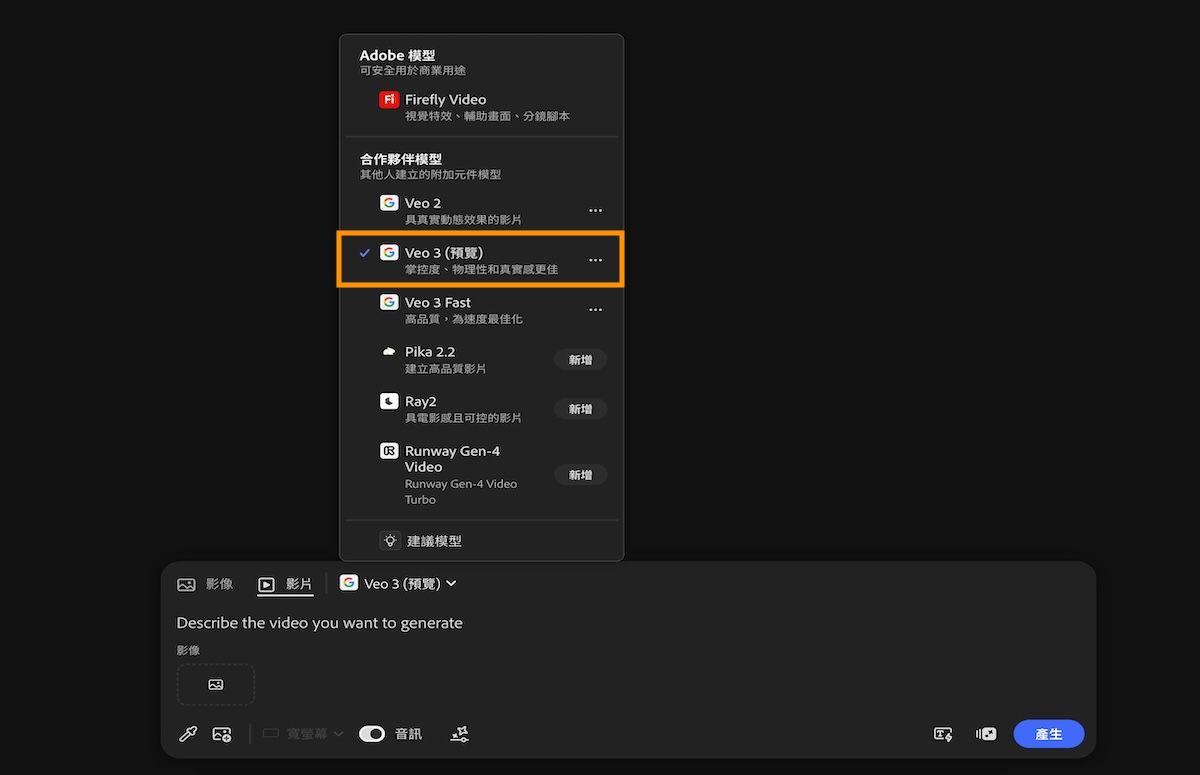This screenshot has width=1200, height=775.
Task: Click 新增 next to Ray2
Action: point(580,409)
